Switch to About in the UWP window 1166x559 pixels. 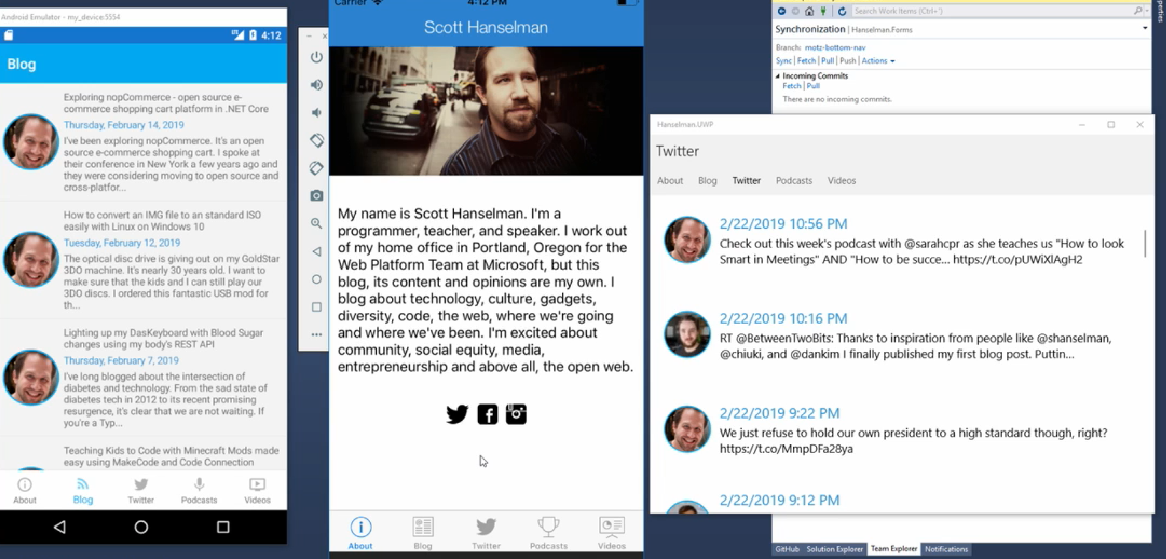tap(670, 181)
